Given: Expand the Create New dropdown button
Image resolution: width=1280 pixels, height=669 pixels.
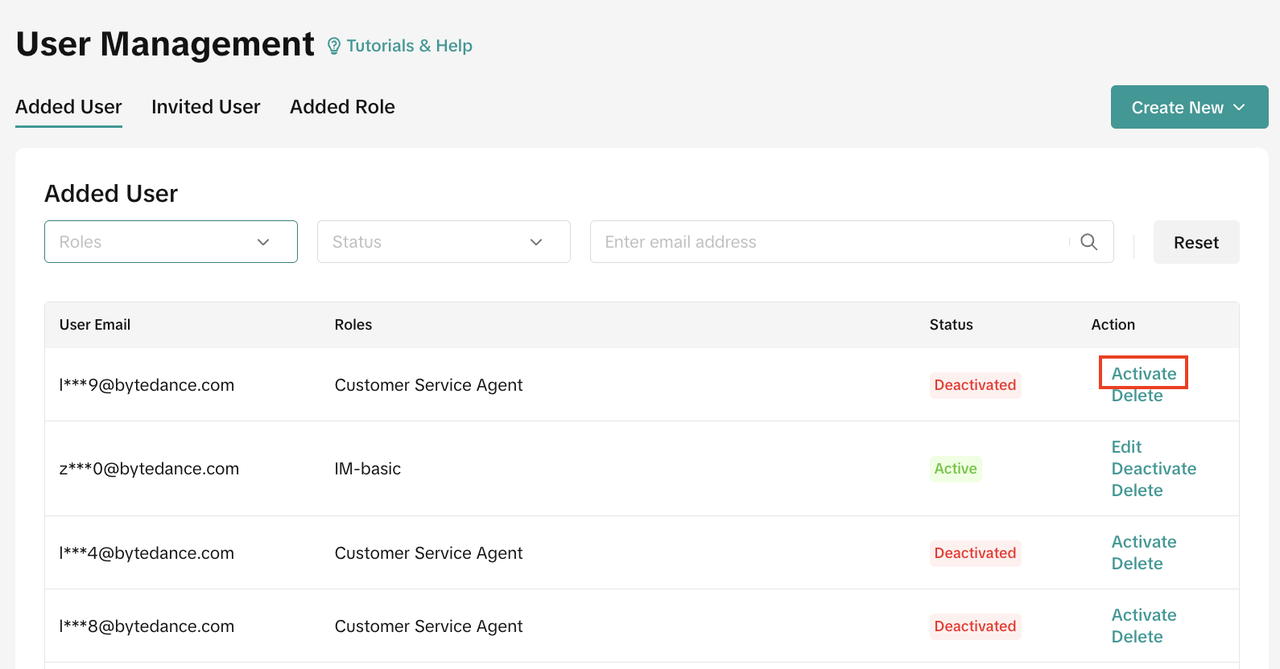Looking at the screenshot, I should (1189, 107).
